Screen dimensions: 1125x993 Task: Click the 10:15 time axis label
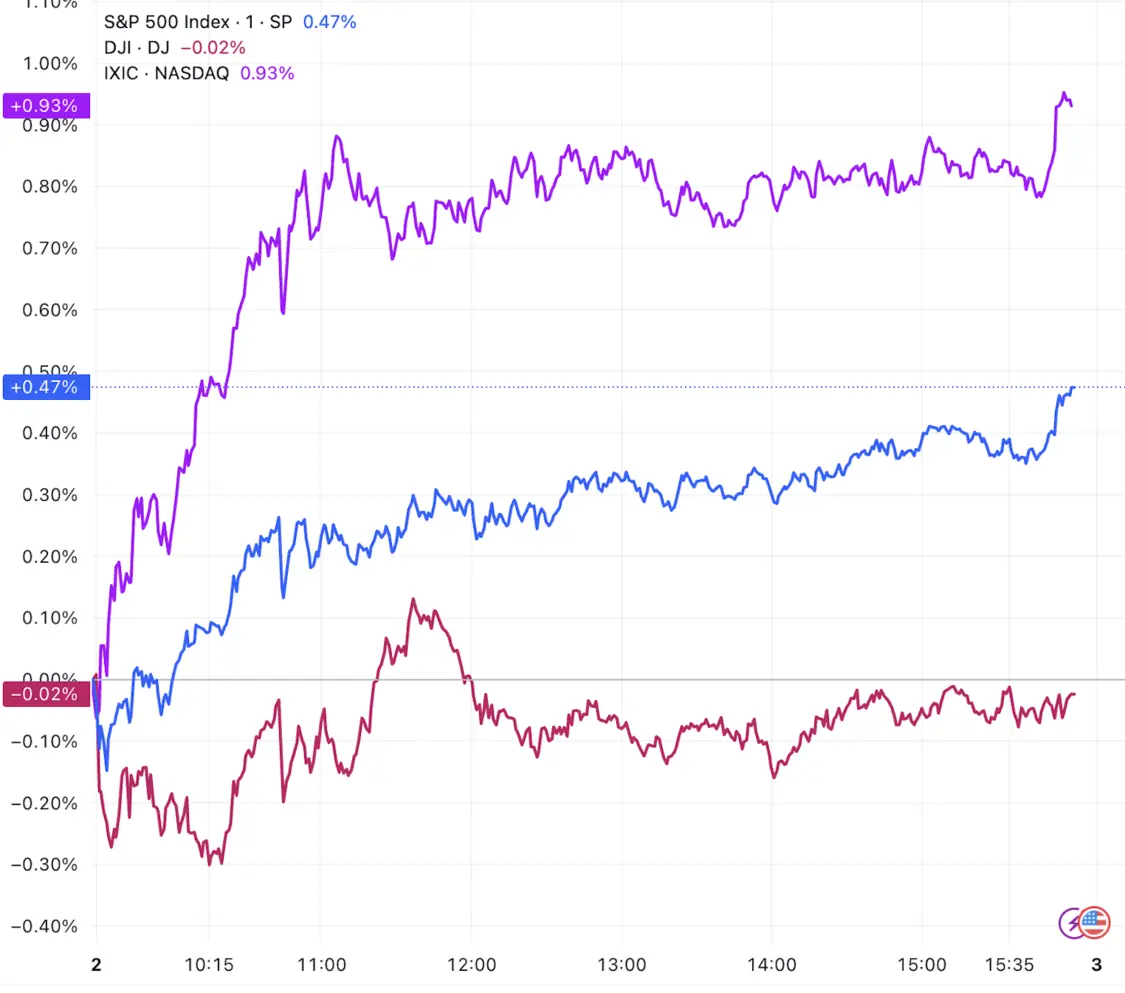tap(209, 966)
